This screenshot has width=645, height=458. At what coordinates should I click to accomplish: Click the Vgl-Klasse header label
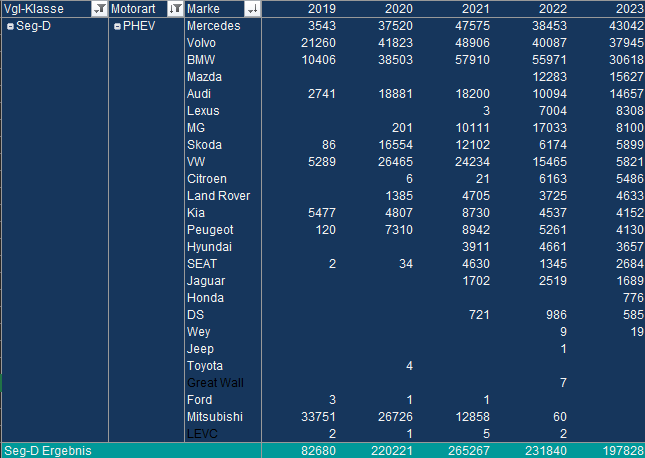point(34,9)
